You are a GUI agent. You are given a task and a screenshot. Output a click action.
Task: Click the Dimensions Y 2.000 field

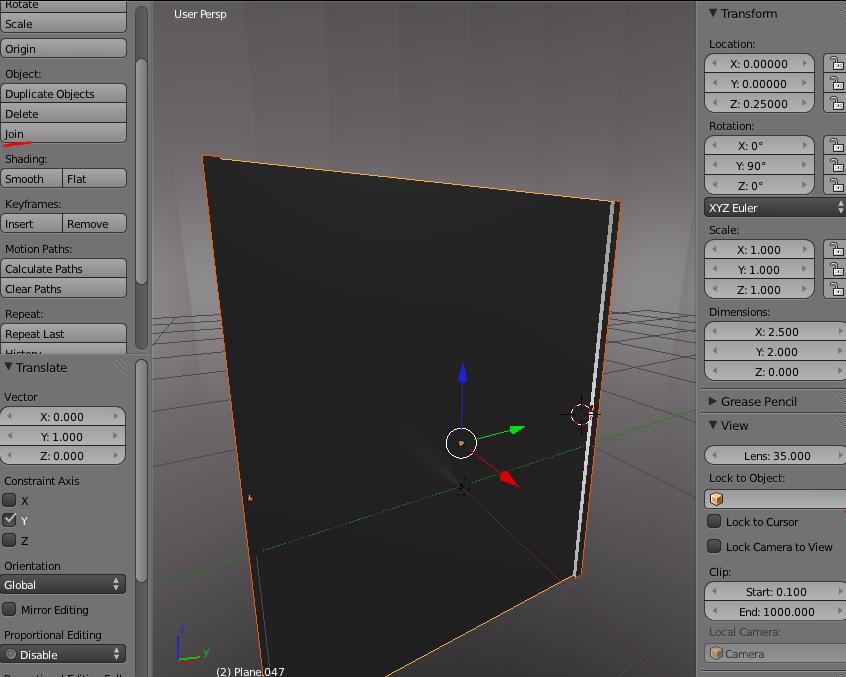[x=775, y=351]
